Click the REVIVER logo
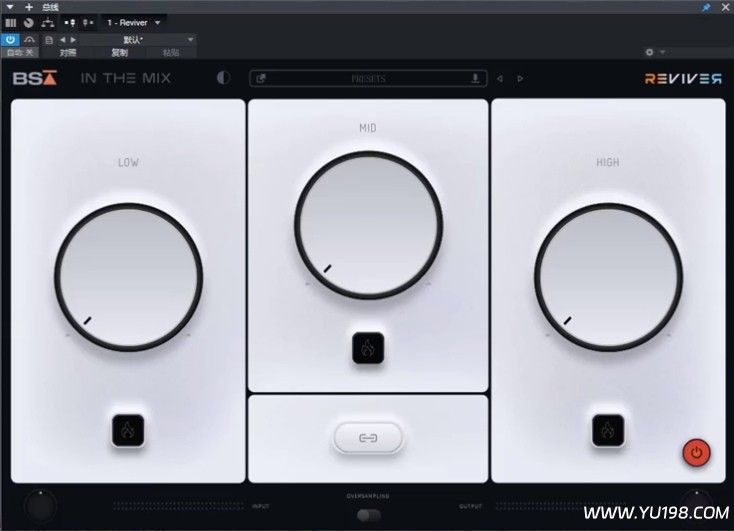734x531 pixels. (x=683, y=79)
